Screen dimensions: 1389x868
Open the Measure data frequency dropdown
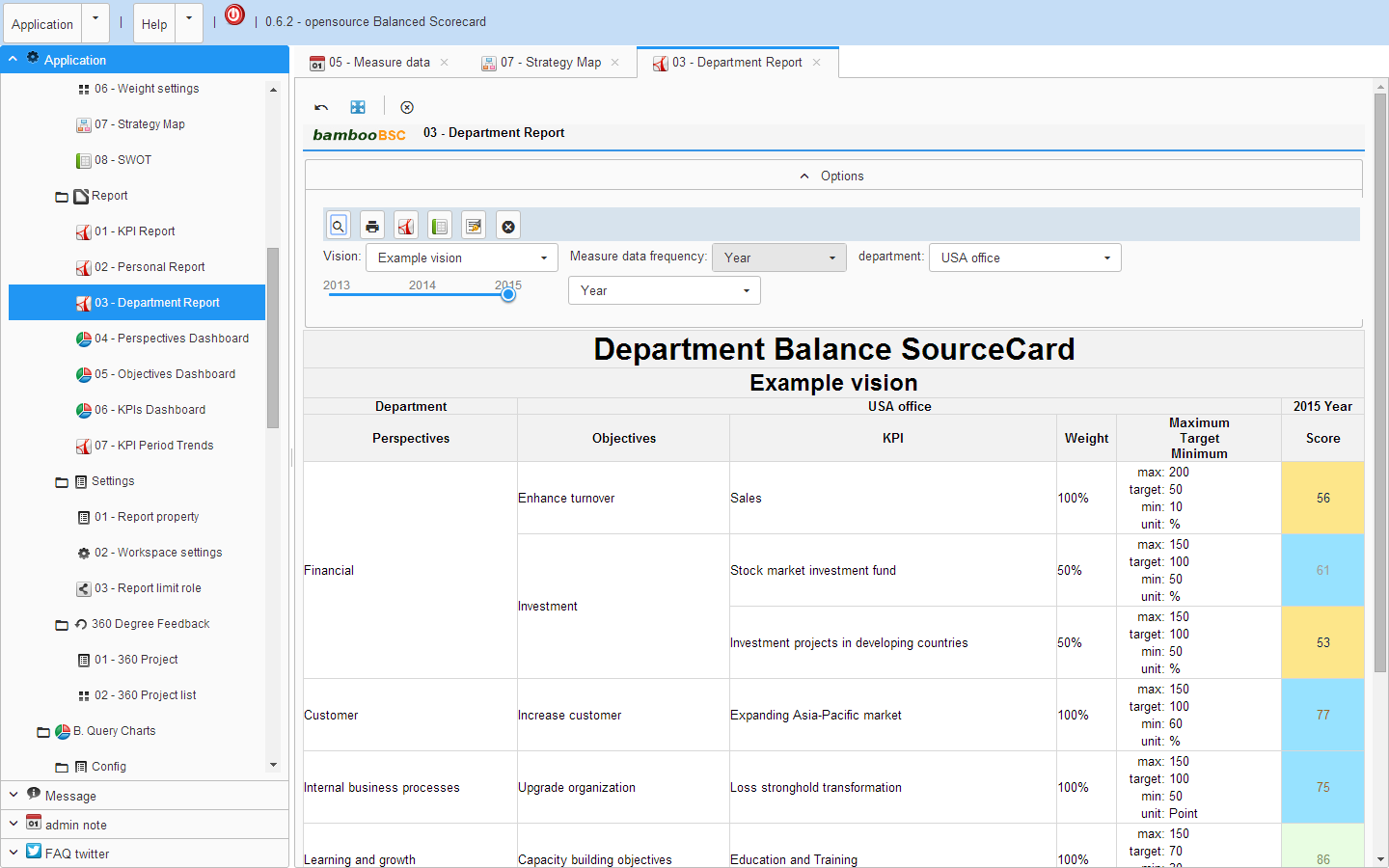(778, 258)
